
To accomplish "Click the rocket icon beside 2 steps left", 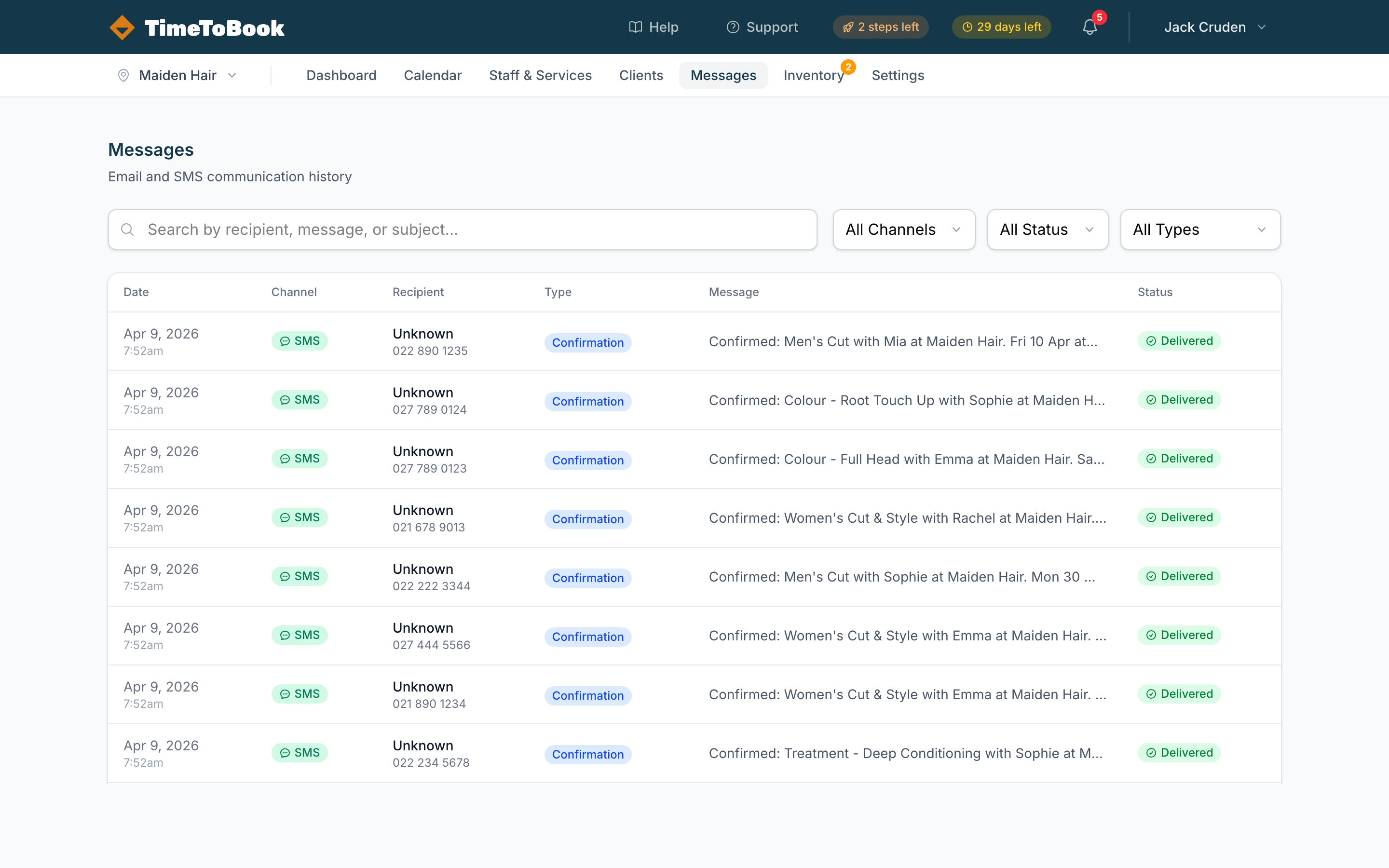I will pos(848,27).
